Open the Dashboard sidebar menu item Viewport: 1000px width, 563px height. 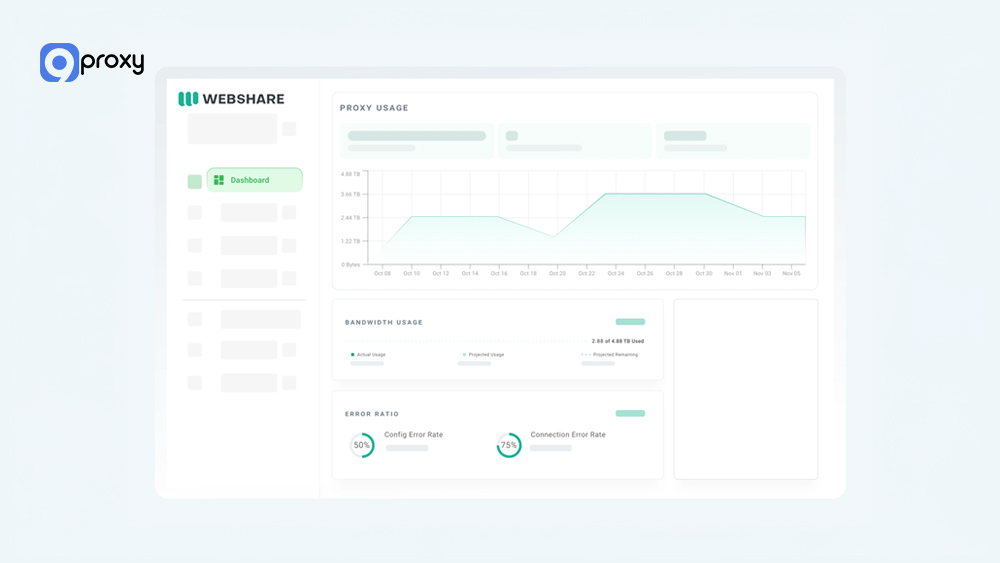tap(254, 180)
